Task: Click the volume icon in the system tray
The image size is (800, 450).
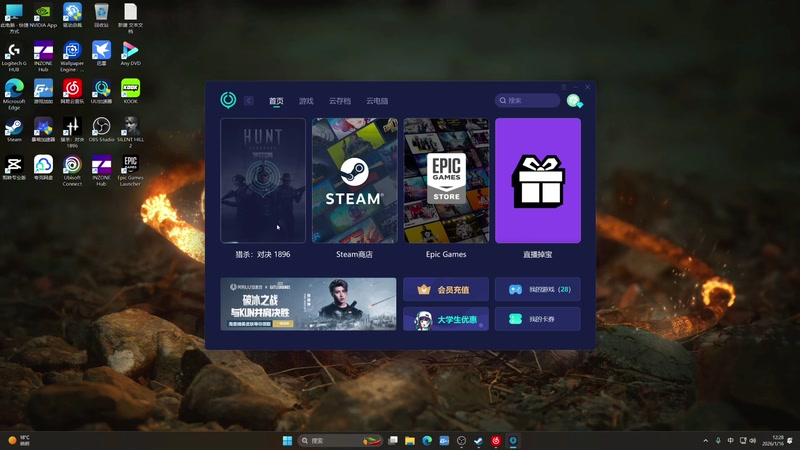Action: click(x=753, y=440)
